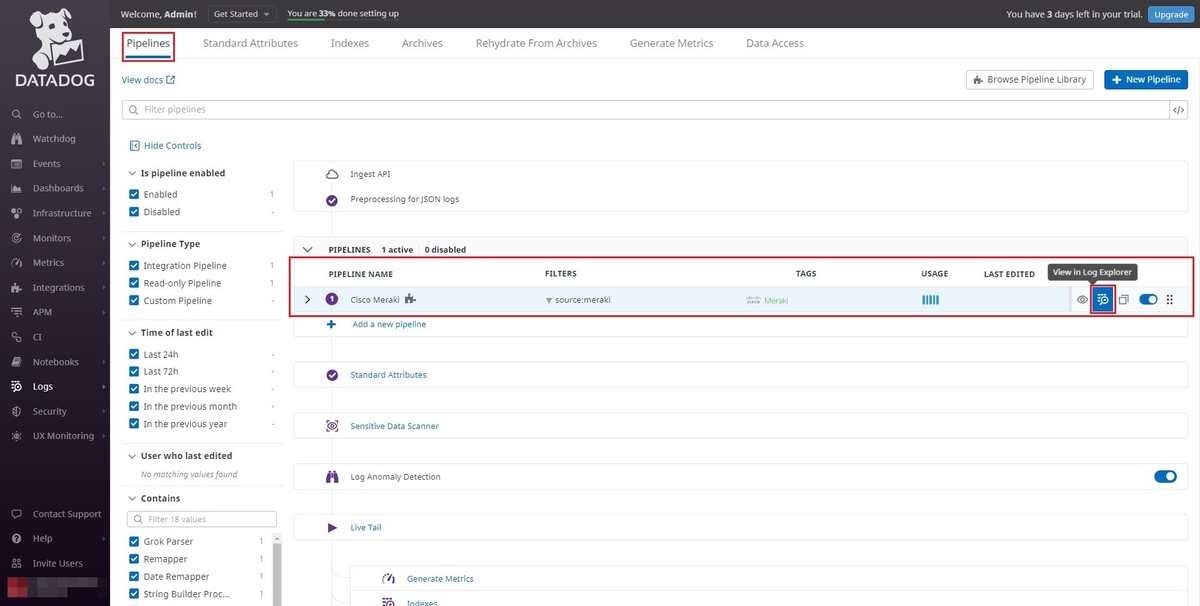Click the copy icon for the Cisco Meraki pipeline
This screenshot has height=606, width=1200.
tap(1123, 299)
